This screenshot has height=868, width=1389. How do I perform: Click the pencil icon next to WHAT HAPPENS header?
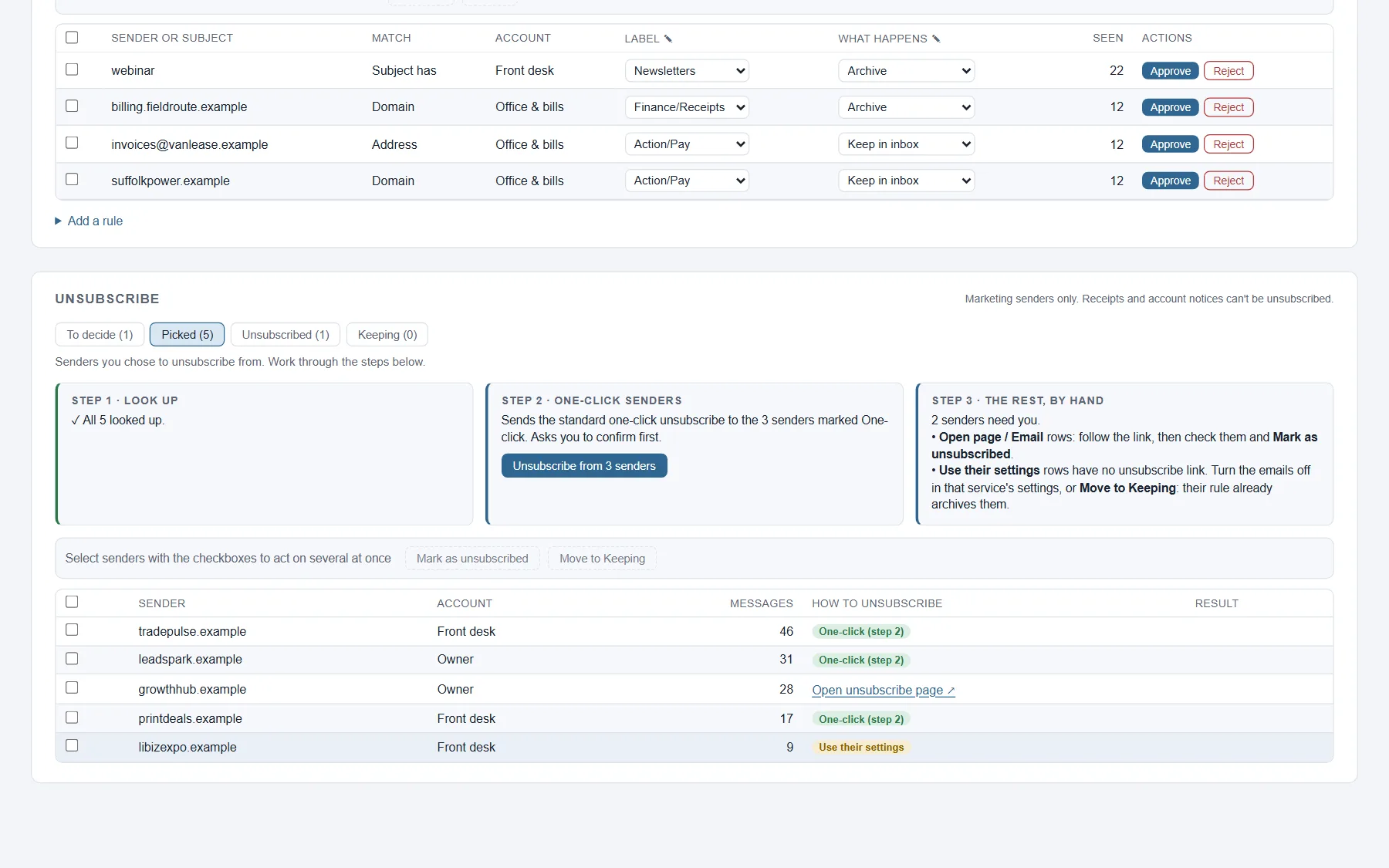tap(936, 39)
